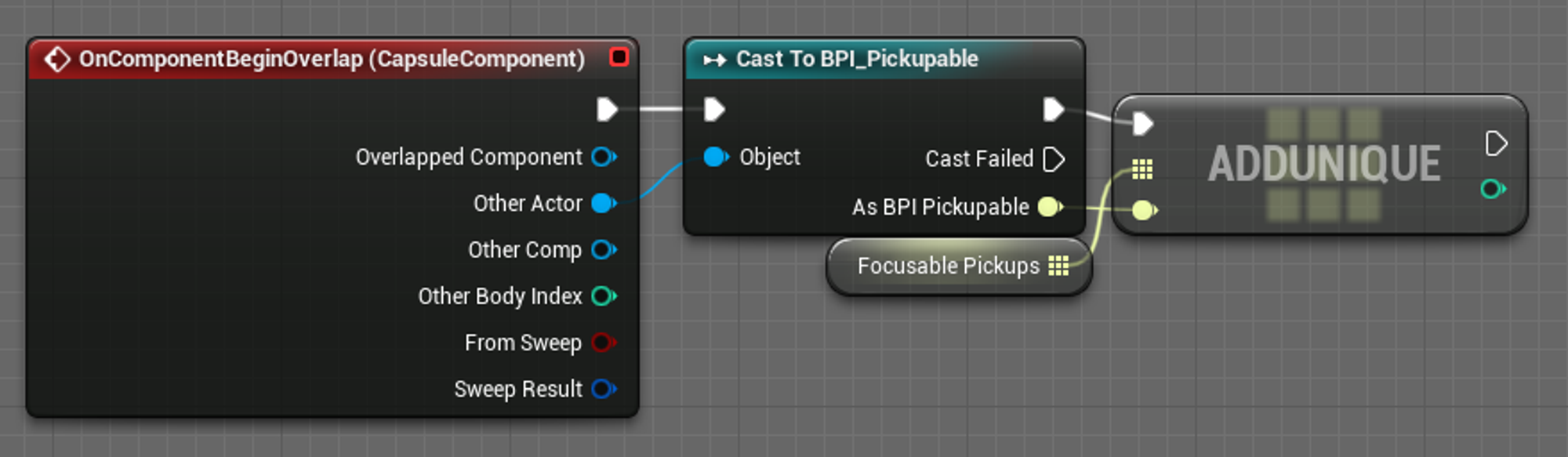Click the Other Actor output pin
1568x457 pixels.
(x=603, y=204)
